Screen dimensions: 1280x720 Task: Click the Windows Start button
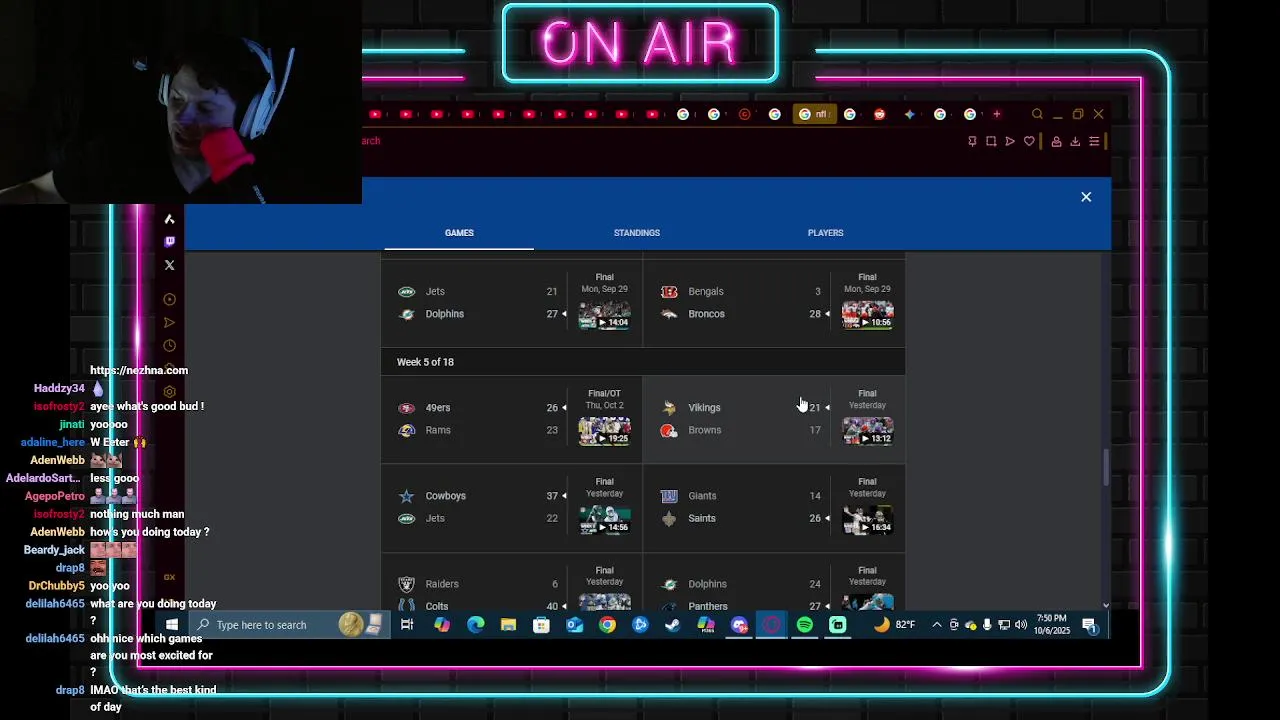tap(172, 625)
